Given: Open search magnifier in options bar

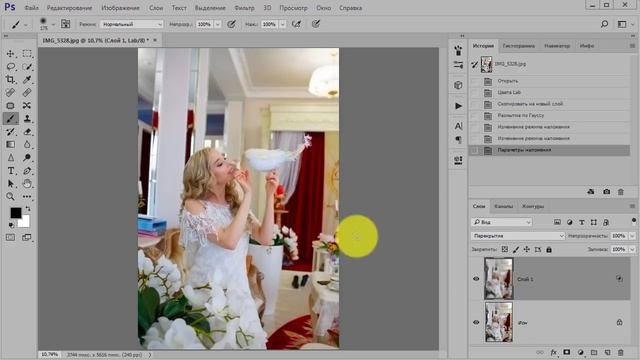Looking at the screenshot, I should tap(604, 24).
